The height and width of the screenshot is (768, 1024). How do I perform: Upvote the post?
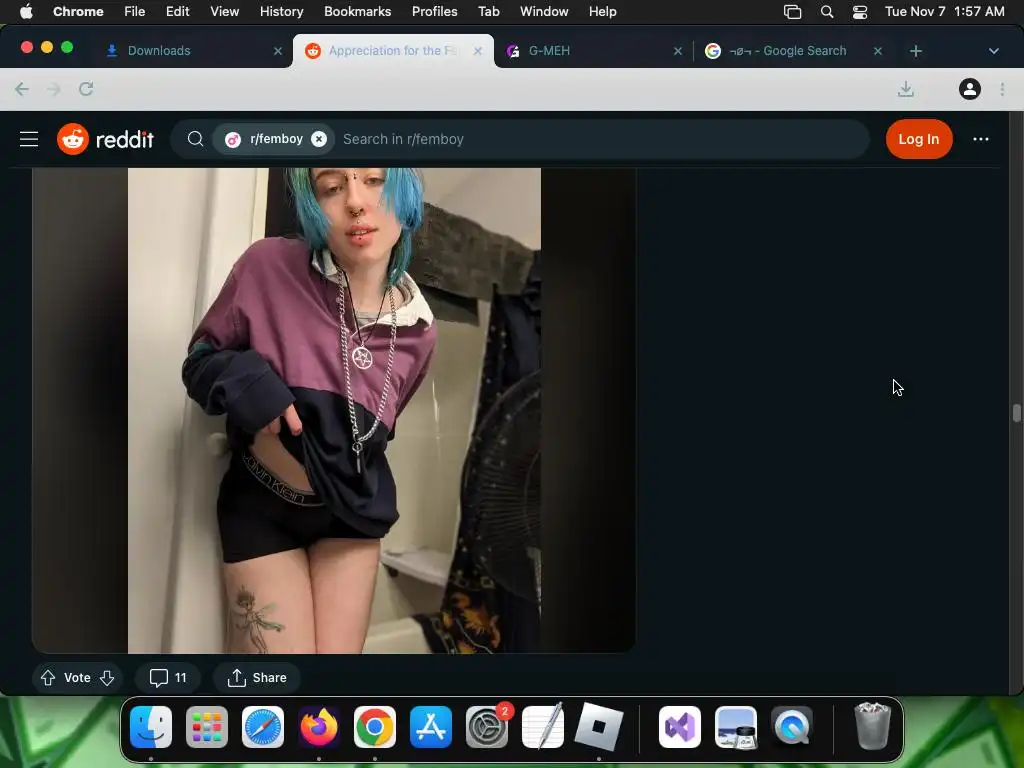coord(48,678)
